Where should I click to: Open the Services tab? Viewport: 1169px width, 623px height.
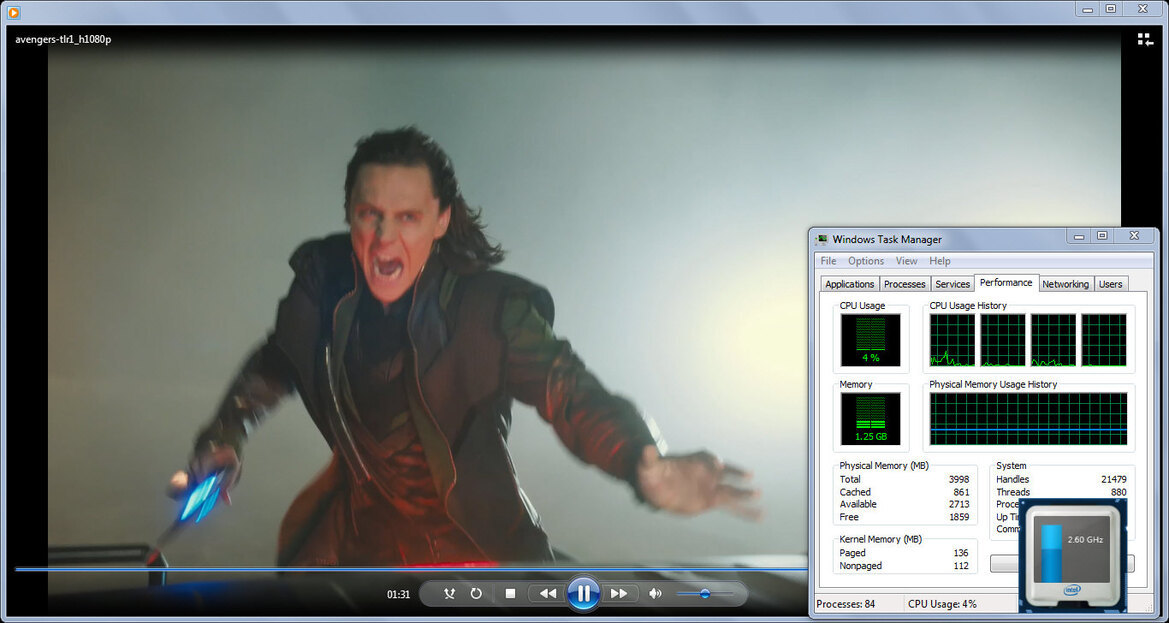click(952, 284)
